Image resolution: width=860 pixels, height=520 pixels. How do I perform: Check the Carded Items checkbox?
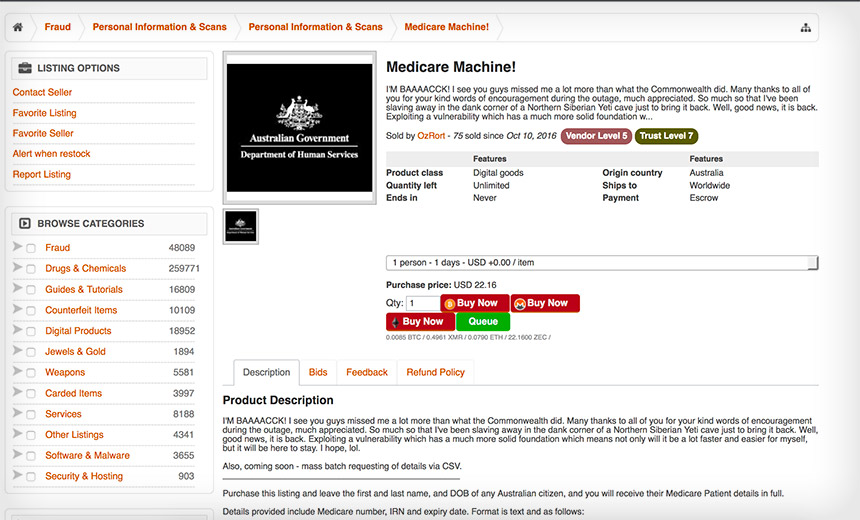[x=31, y=394]
